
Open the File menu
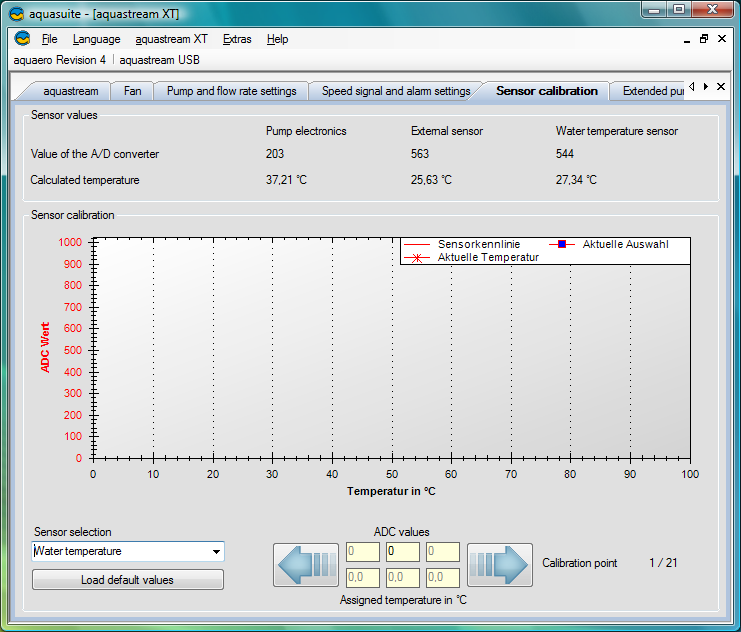50,39
